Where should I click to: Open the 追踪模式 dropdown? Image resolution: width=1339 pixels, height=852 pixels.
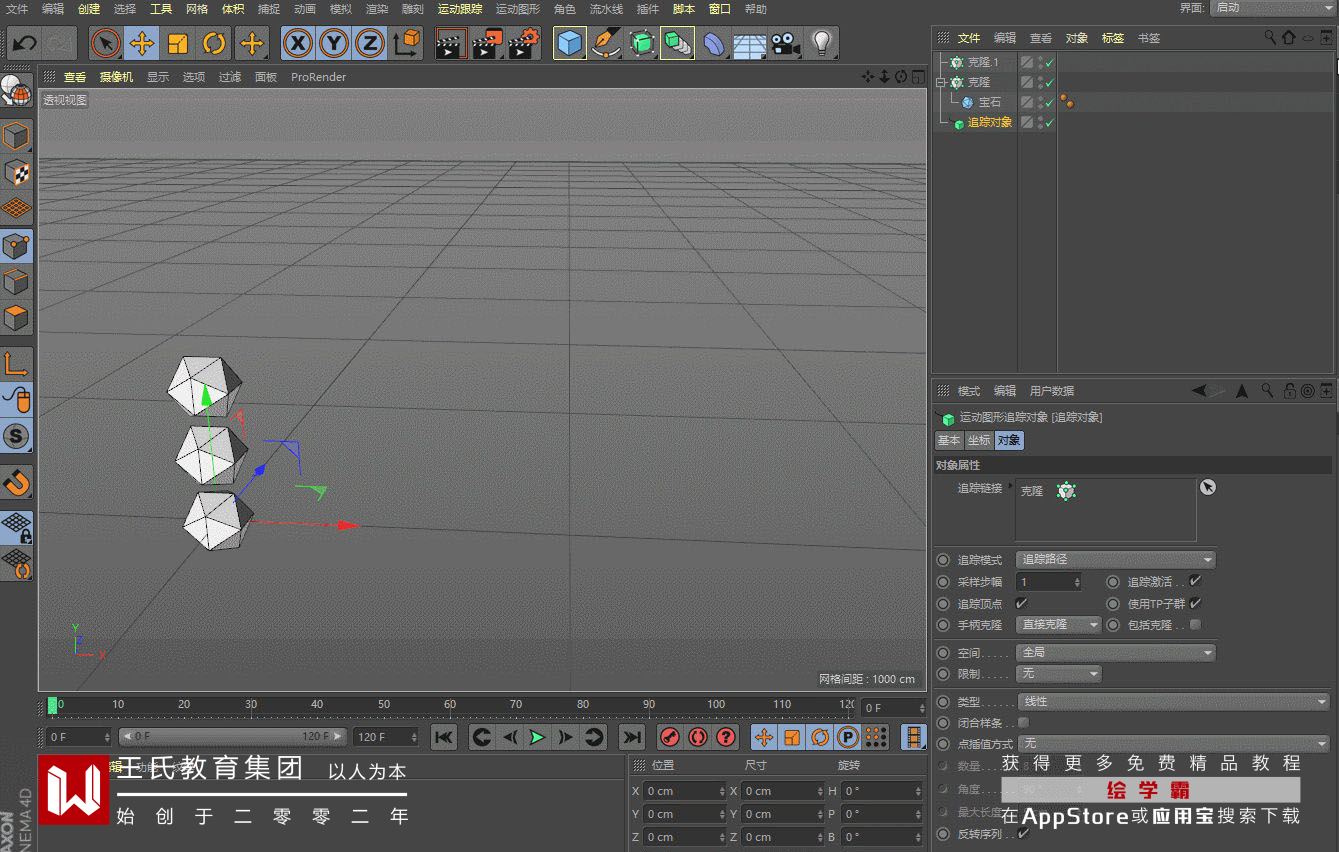pyautogui.click(x=1116, y=559)
